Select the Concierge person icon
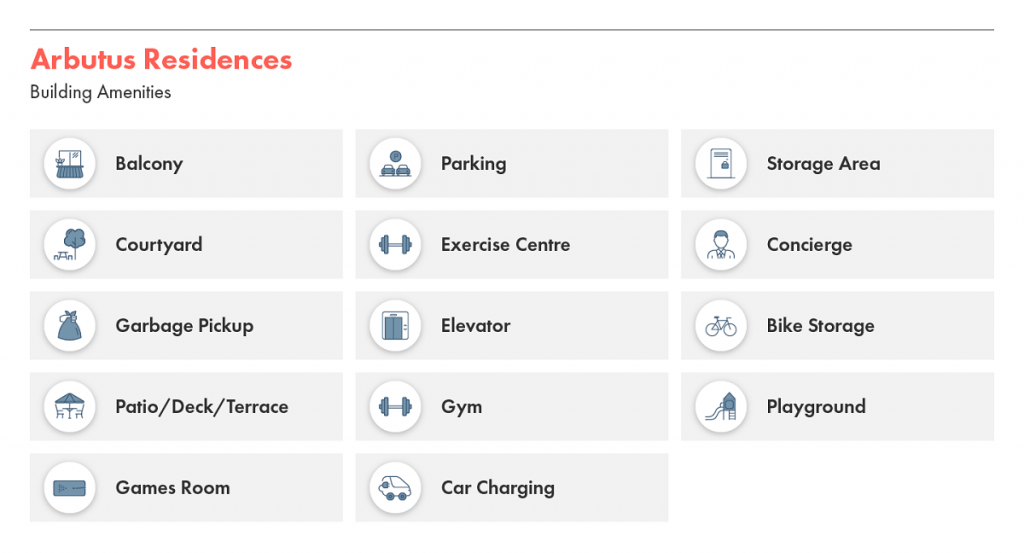This screenshot has height=553, width=1024. [x=721, y=244]
